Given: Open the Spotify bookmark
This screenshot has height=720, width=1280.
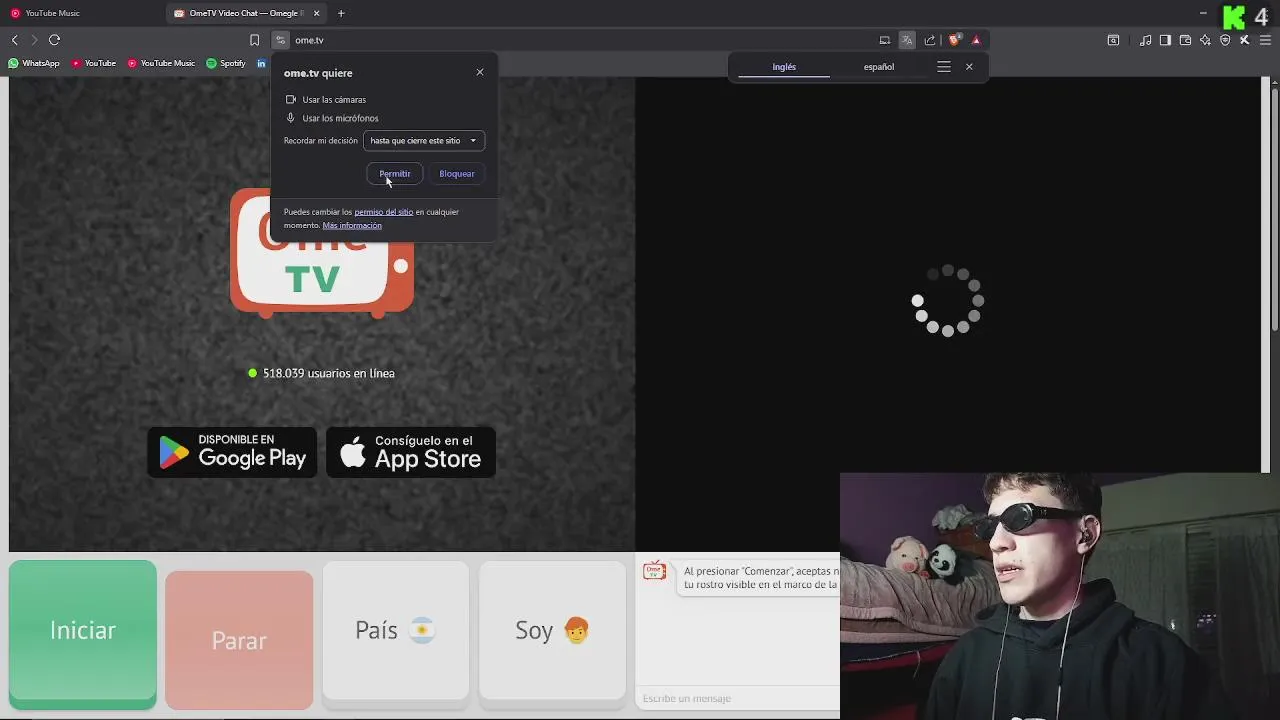Looking at the screenshot, I should click(226, 63).
